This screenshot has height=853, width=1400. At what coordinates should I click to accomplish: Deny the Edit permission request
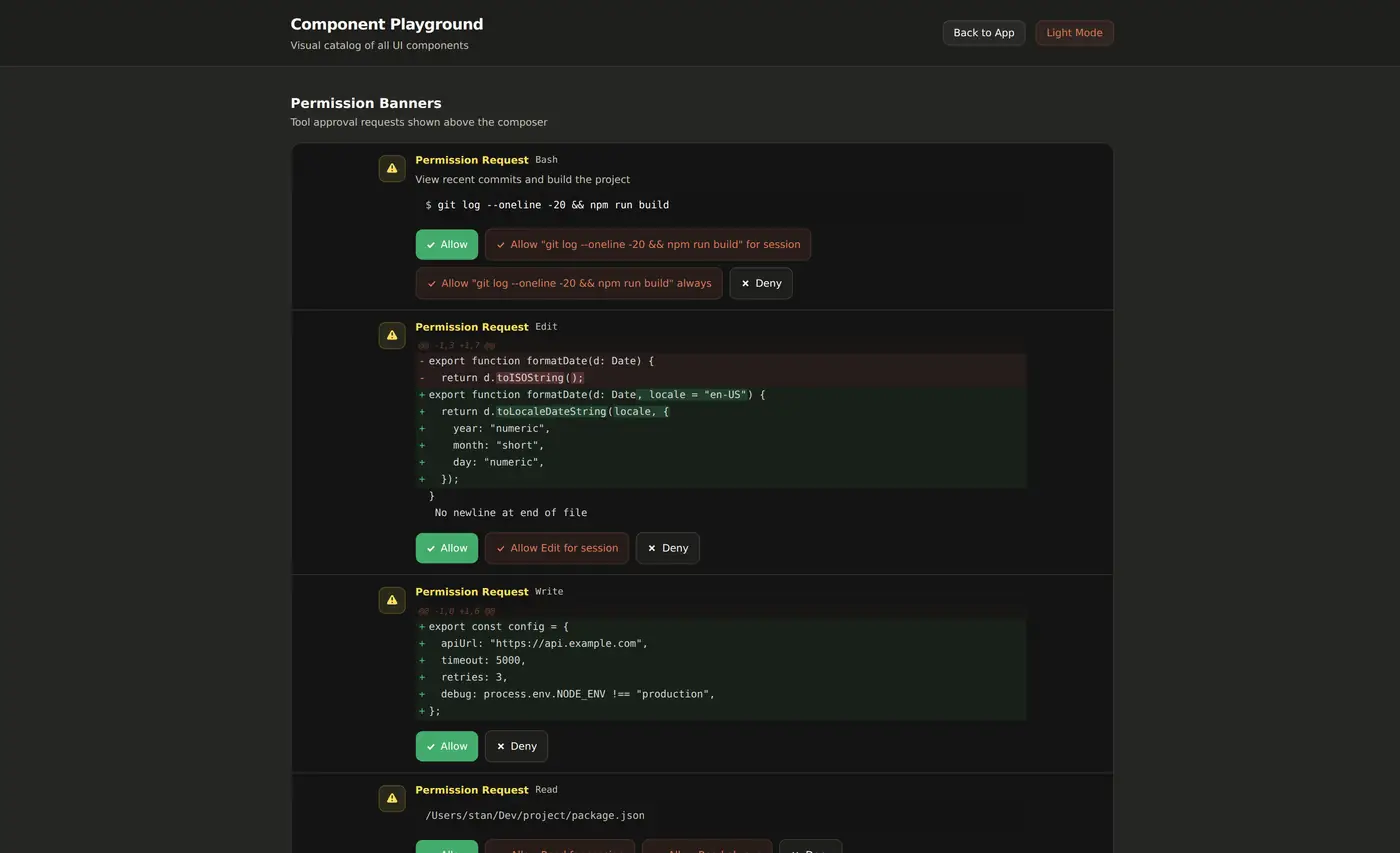668,548
